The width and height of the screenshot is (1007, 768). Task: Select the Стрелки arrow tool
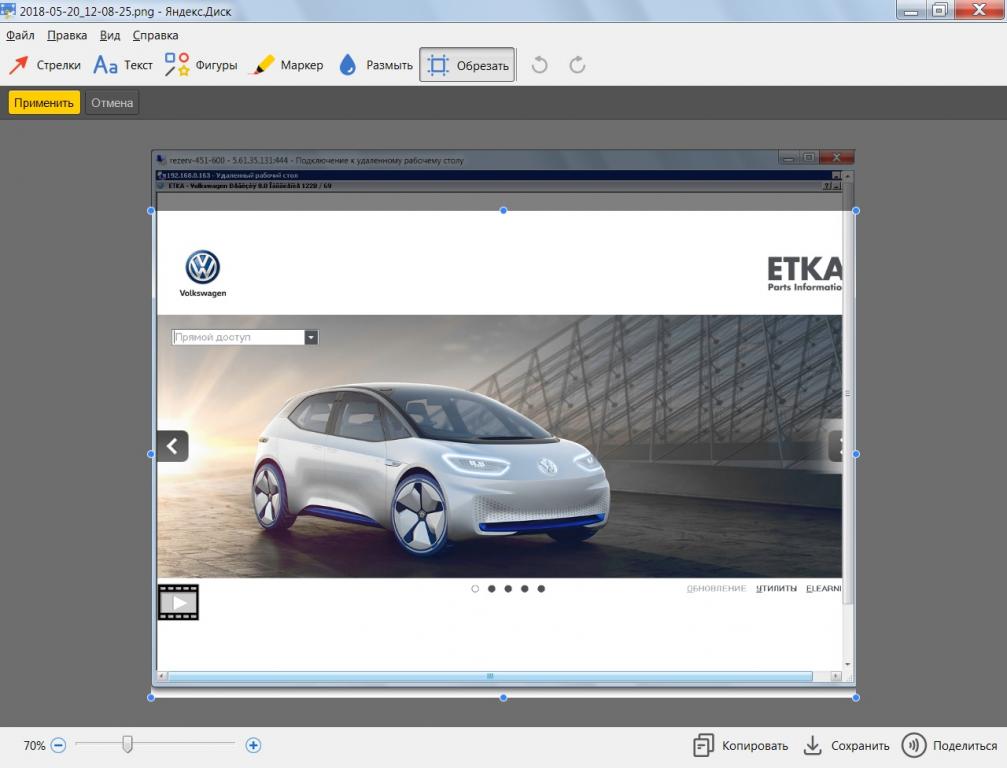point(44,65)
